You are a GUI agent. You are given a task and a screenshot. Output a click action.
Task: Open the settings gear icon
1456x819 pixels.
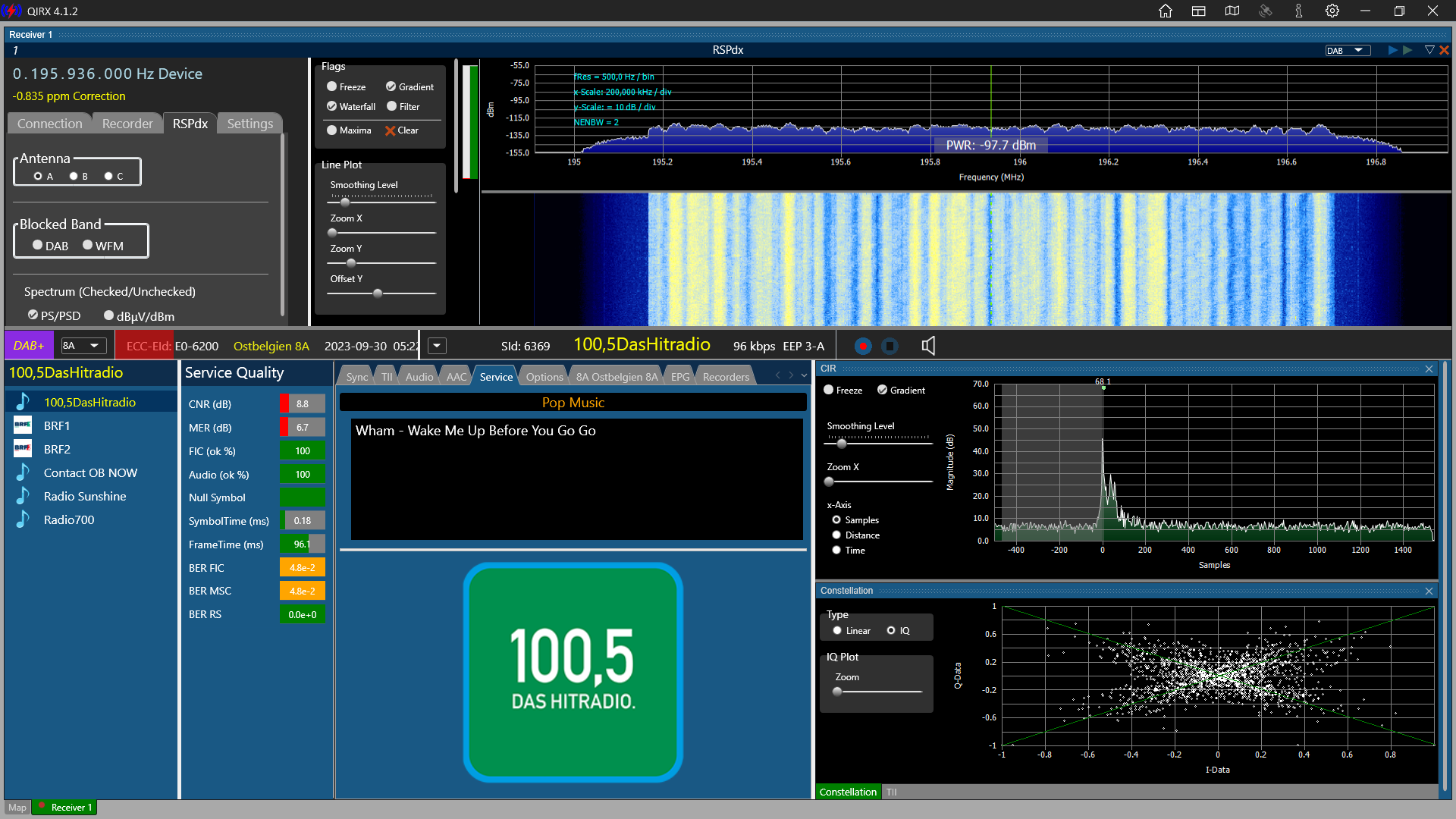1332,11
